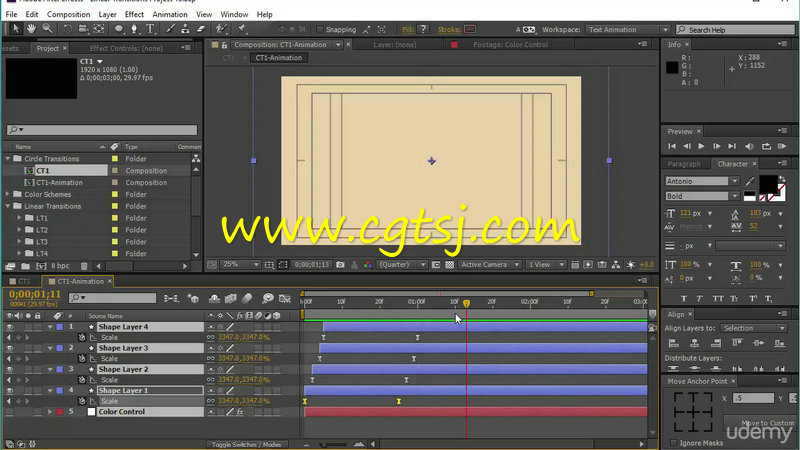Tick the Ignore Masks checkbox
This screenshot has height=450, width=800.
[673, 442]
